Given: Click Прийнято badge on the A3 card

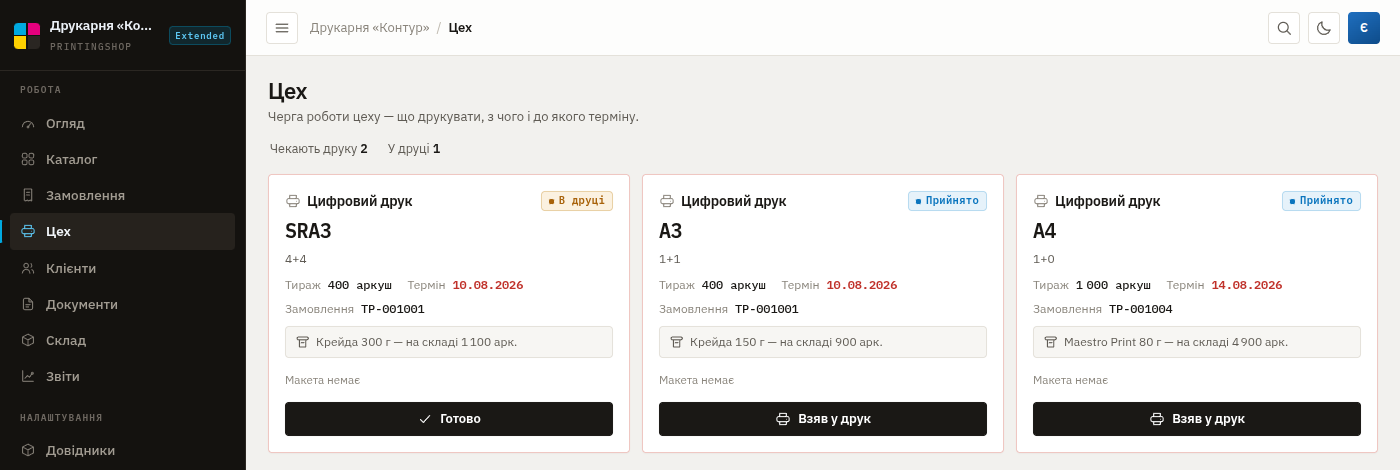Looking at the screenshot, I should 947,201.
